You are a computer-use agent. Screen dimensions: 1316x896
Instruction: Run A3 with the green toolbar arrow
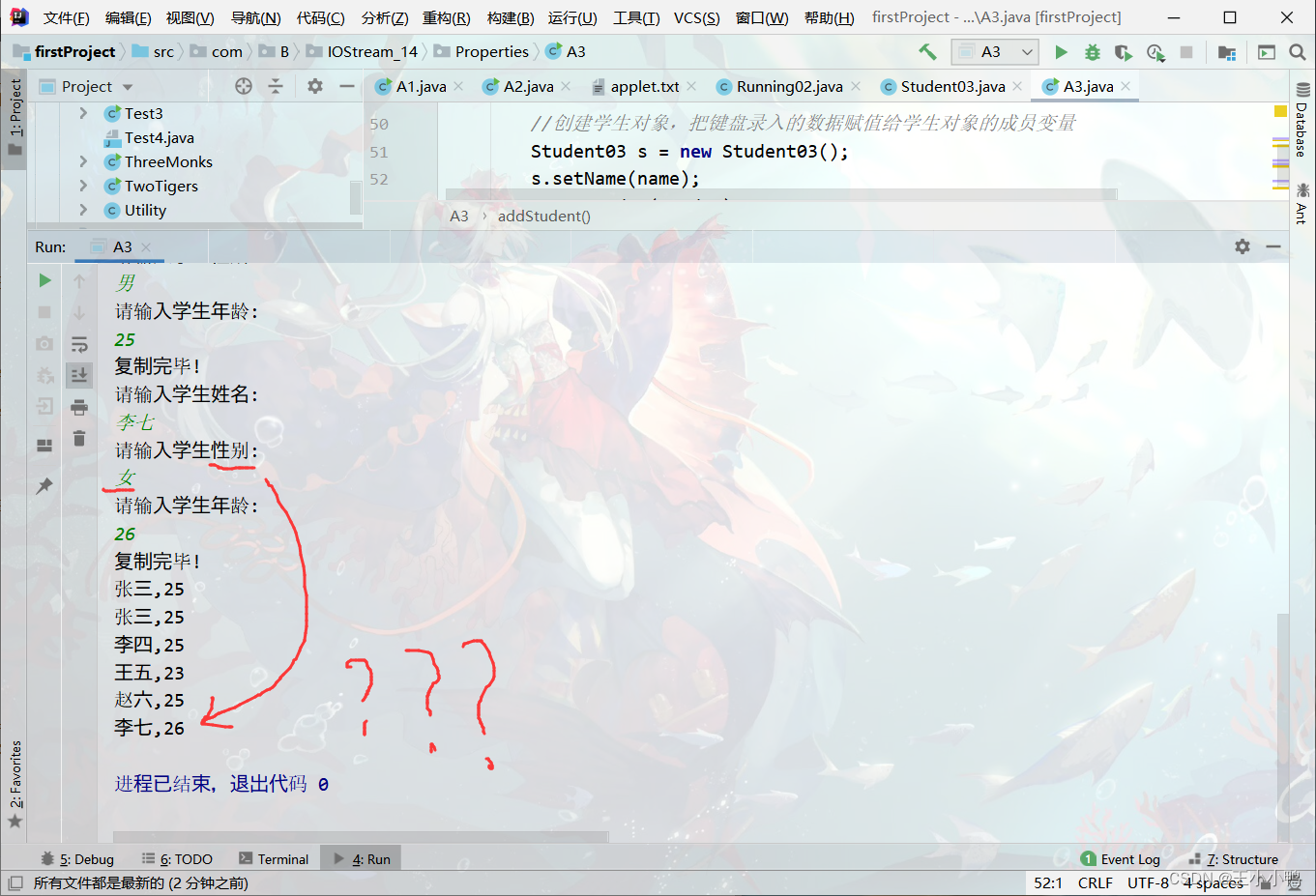[1061, 52]
